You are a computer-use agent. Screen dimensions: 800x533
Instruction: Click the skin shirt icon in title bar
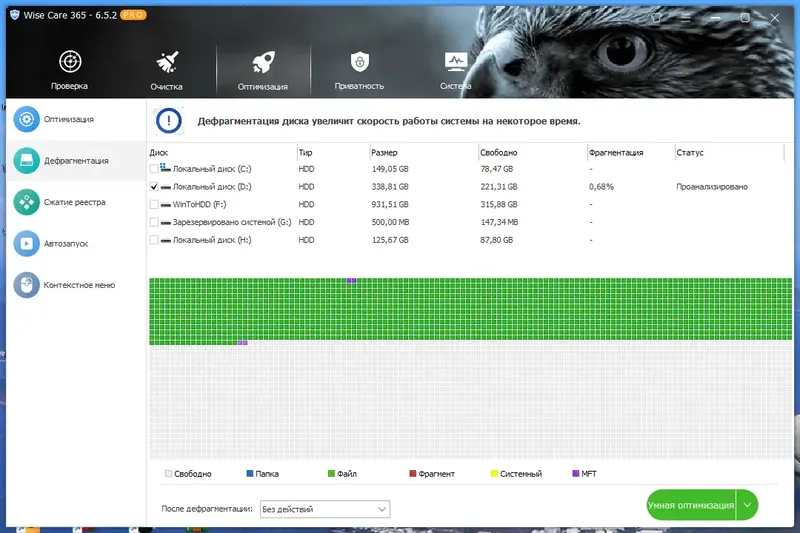pyautogui.click(x=657, y=18)
